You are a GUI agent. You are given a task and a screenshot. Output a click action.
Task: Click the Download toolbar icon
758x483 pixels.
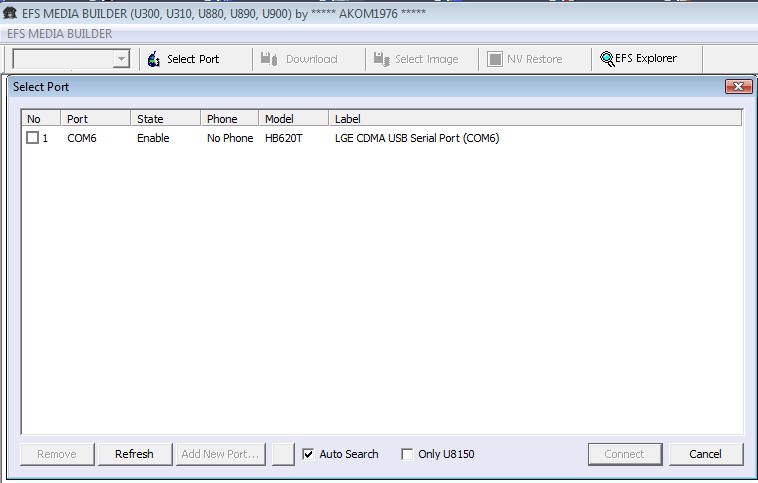click(x=269, y=59)
